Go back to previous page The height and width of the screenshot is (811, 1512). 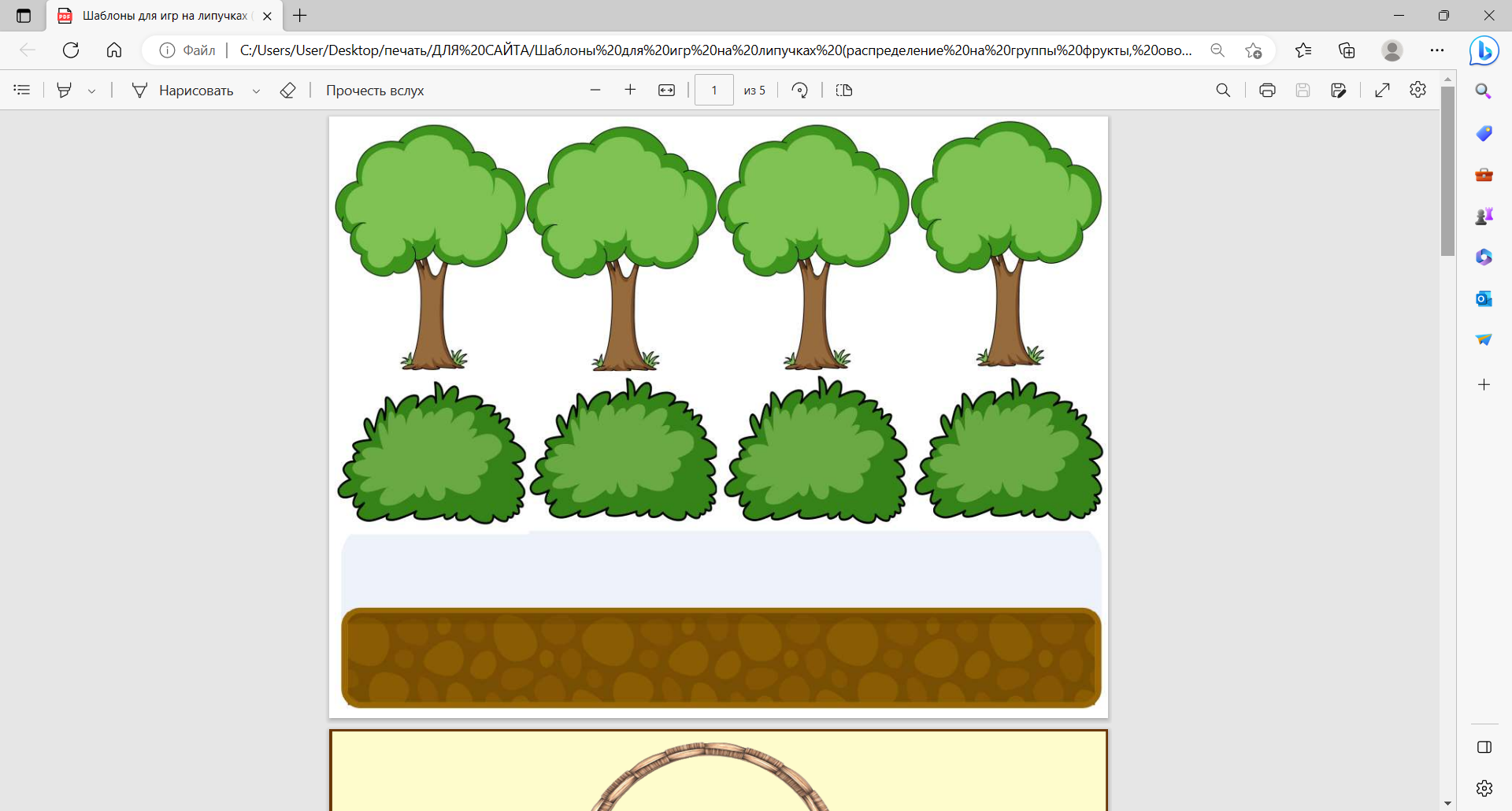click(x=28, y=50)
